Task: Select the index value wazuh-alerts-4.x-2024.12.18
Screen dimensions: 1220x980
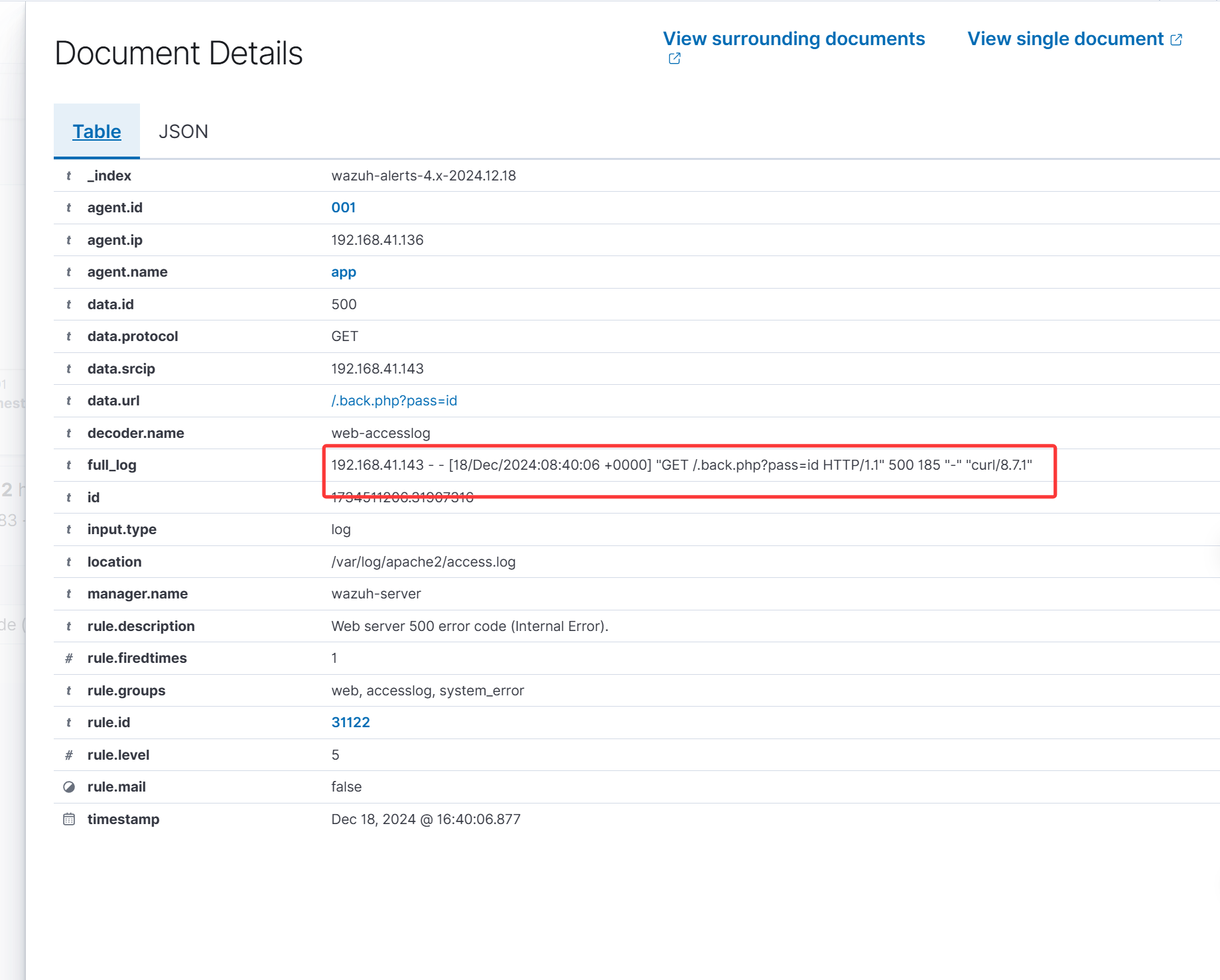Action: [x=423, y=176]
